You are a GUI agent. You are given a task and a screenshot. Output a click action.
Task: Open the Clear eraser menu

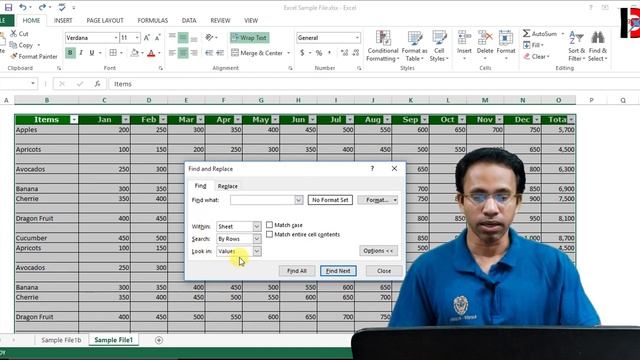tap(536, 56)
